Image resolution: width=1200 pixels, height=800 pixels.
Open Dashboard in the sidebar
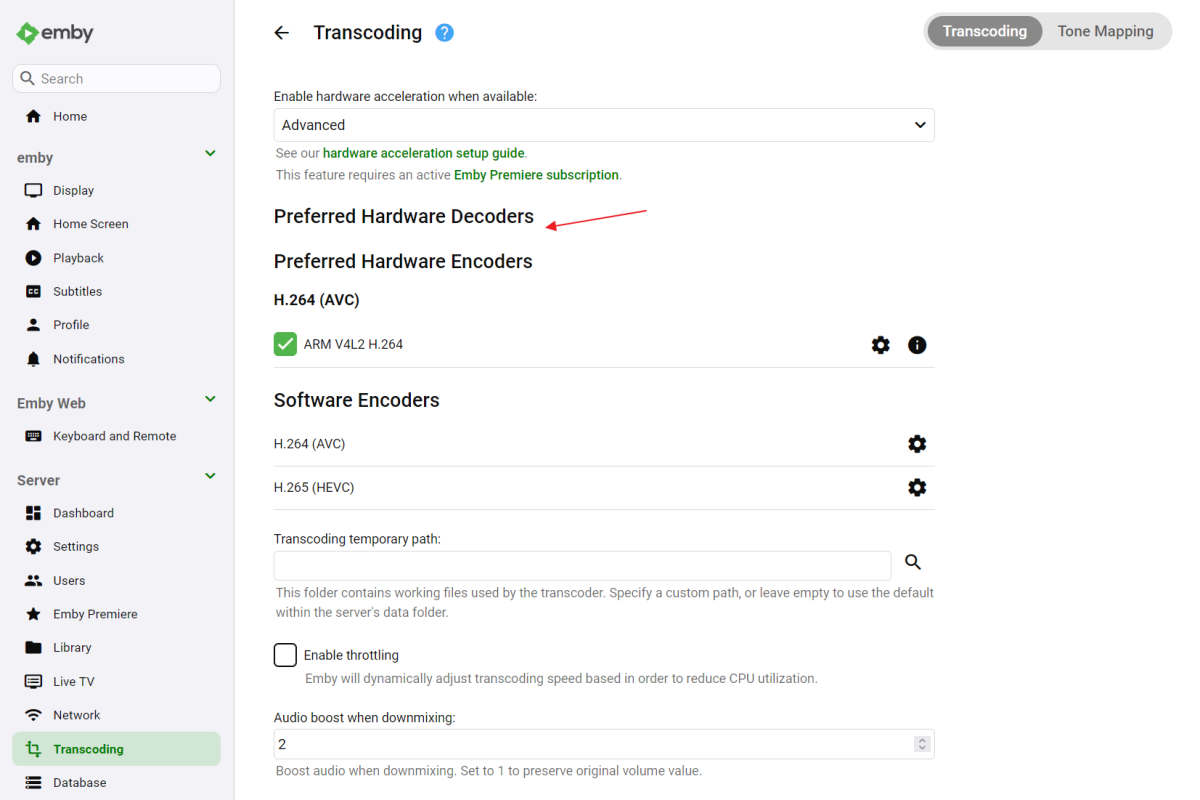(83, 513)
